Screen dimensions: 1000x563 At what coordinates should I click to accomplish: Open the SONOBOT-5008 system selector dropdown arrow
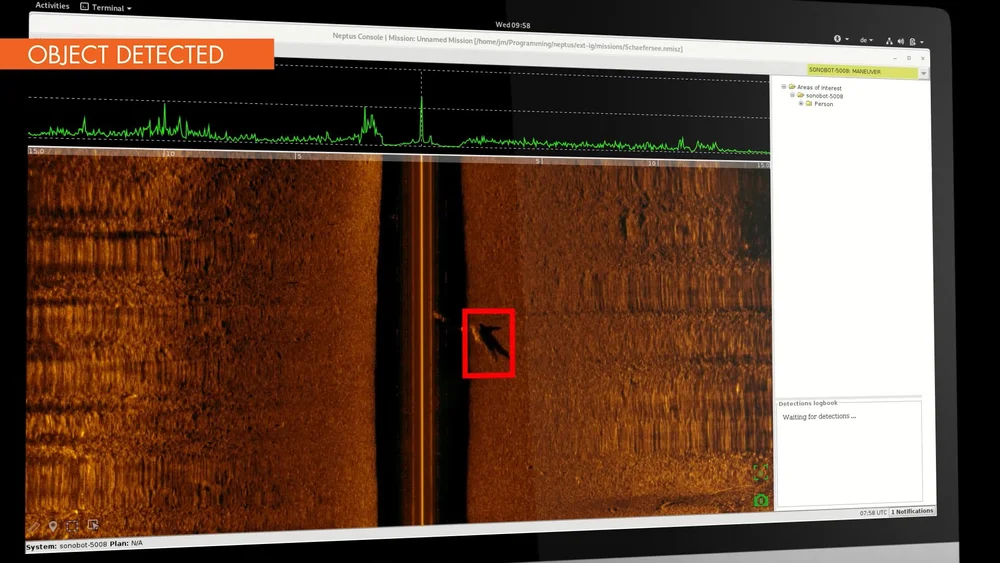(x=923, y=73)
